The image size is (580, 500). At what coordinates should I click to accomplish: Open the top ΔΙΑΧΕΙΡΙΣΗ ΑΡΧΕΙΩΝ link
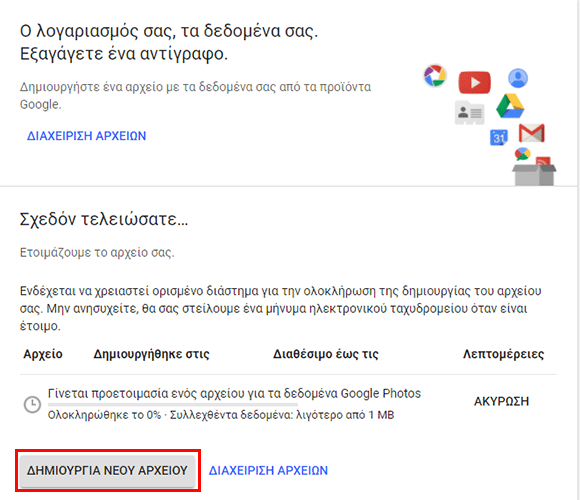[87, 136]
